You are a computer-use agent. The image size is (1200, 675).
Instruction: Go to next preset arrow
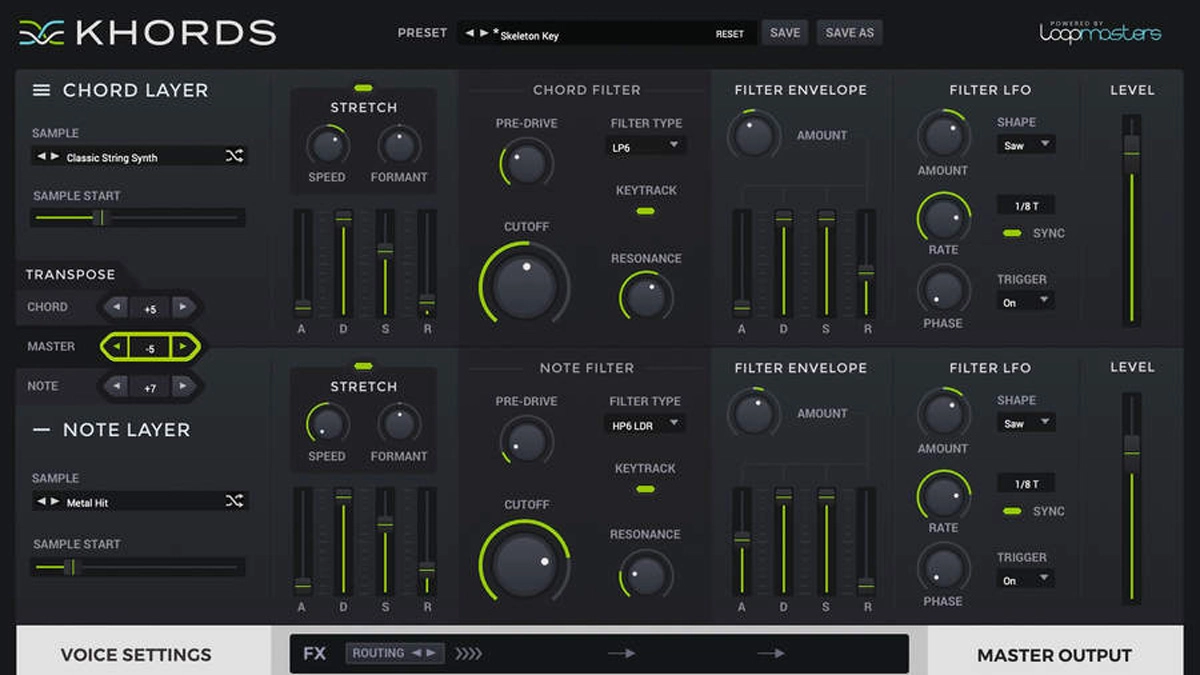click(x=485, y=33)
